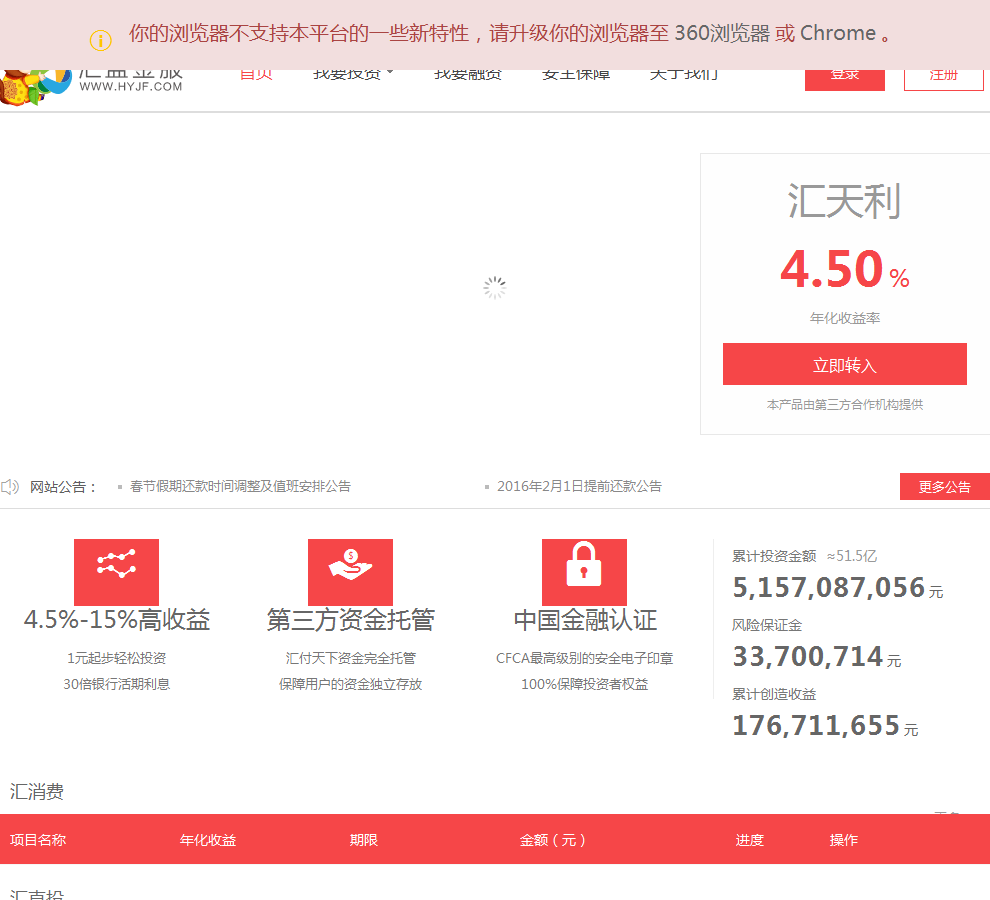Click the 33,700,714 risk reserve figure
Viewport: 990px width, 900px height.
point(808,656)
